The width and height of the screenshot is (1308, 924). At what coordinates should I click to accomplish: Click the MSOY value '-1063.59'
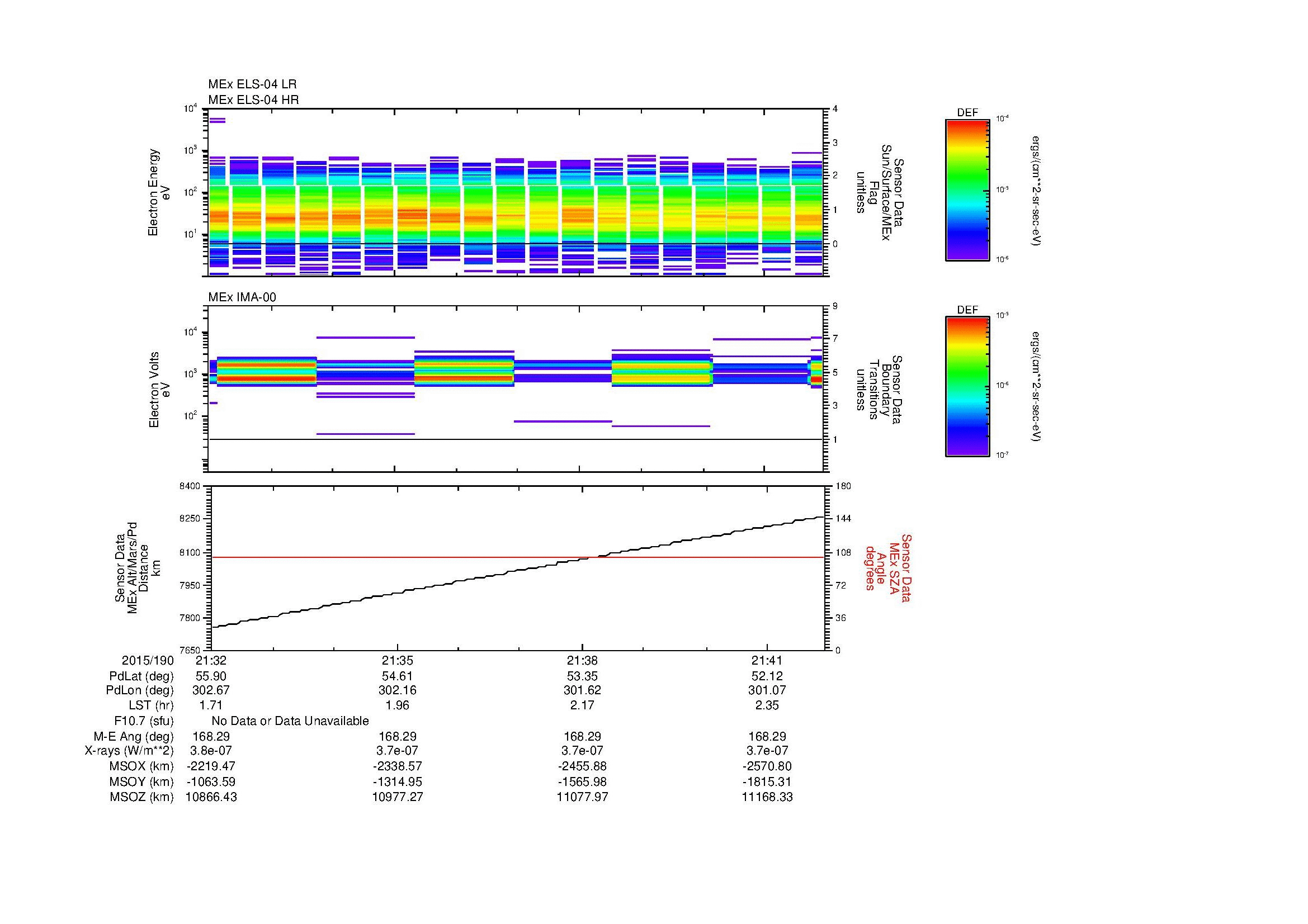click(x=211, y=782)
